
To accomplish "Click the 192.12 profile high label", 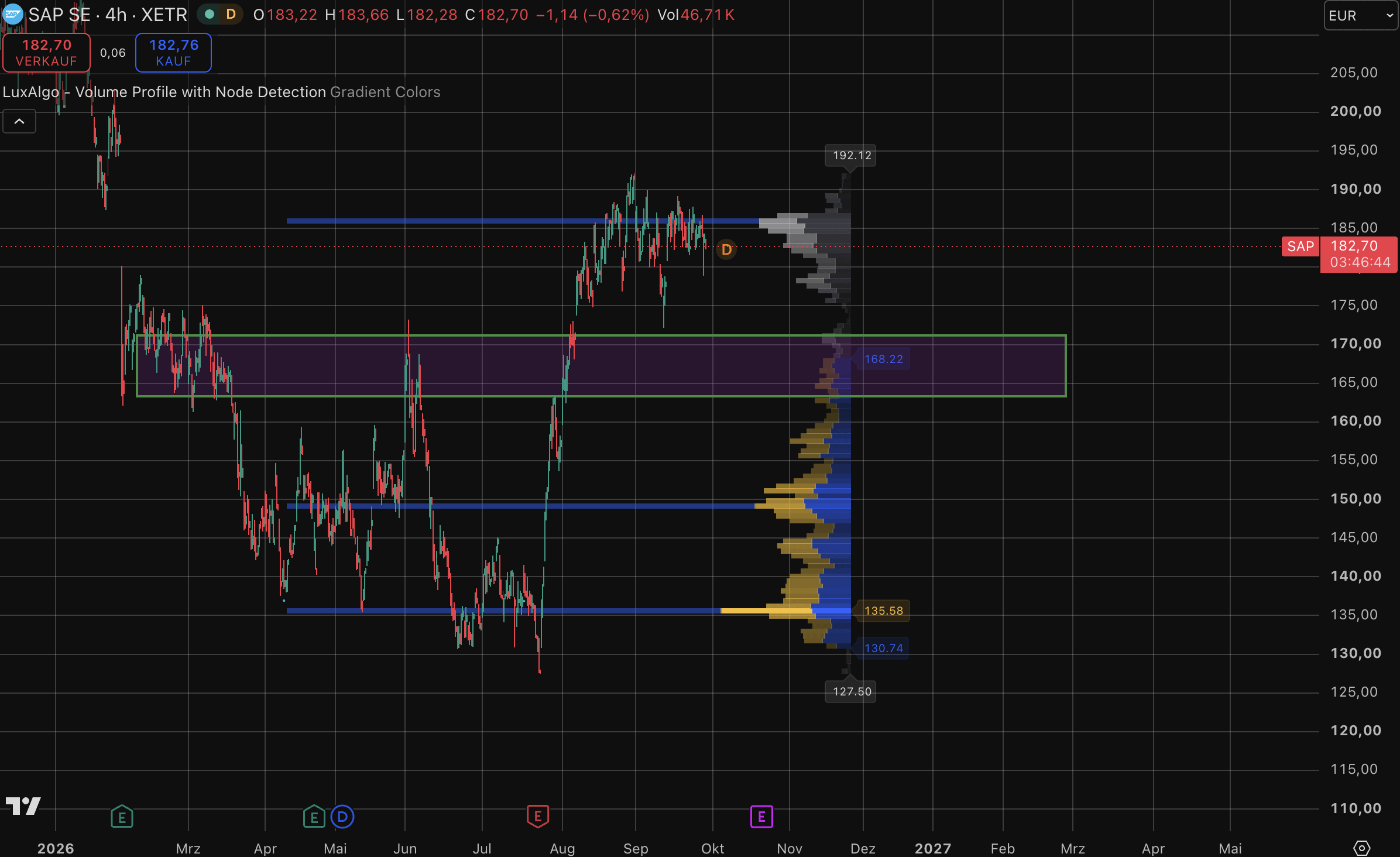I will point(852,156).
